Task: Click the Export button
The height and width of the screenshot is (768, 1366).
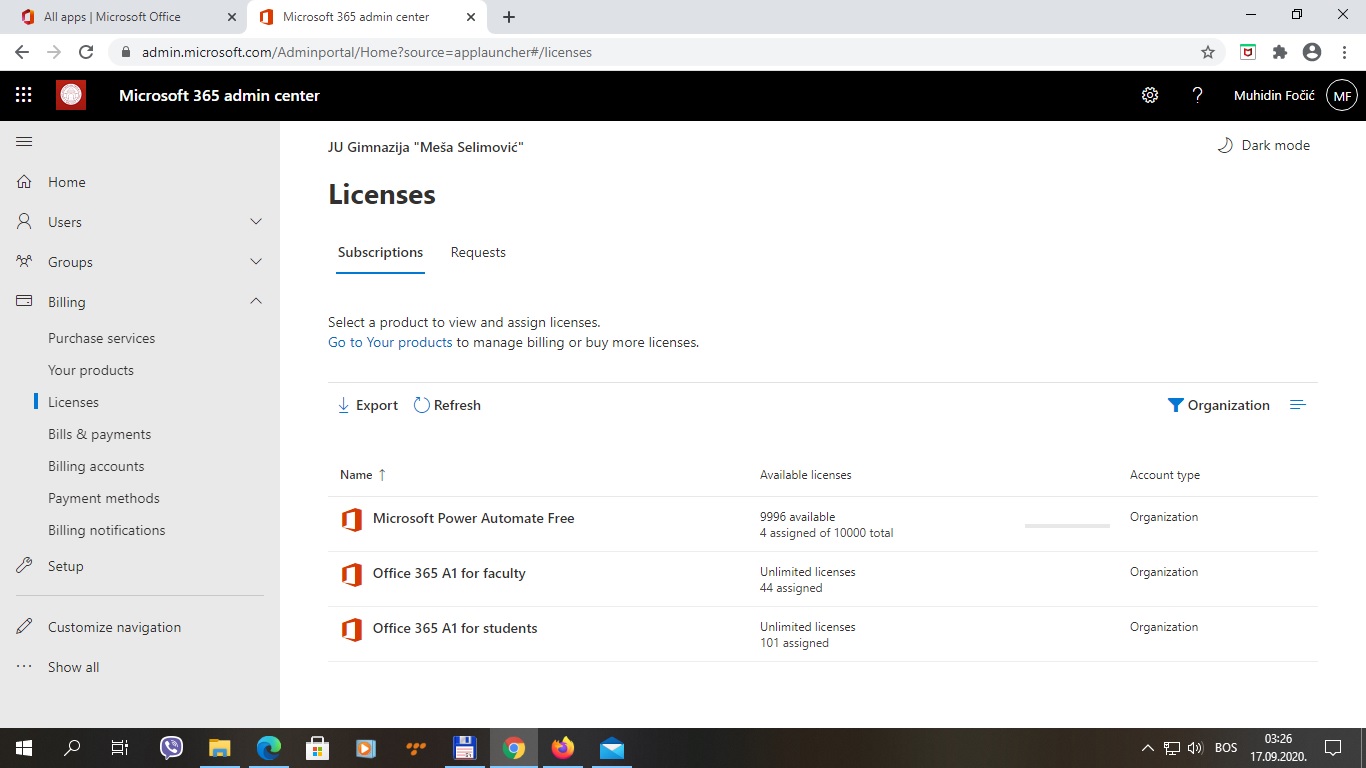Action: coord(368,405)
